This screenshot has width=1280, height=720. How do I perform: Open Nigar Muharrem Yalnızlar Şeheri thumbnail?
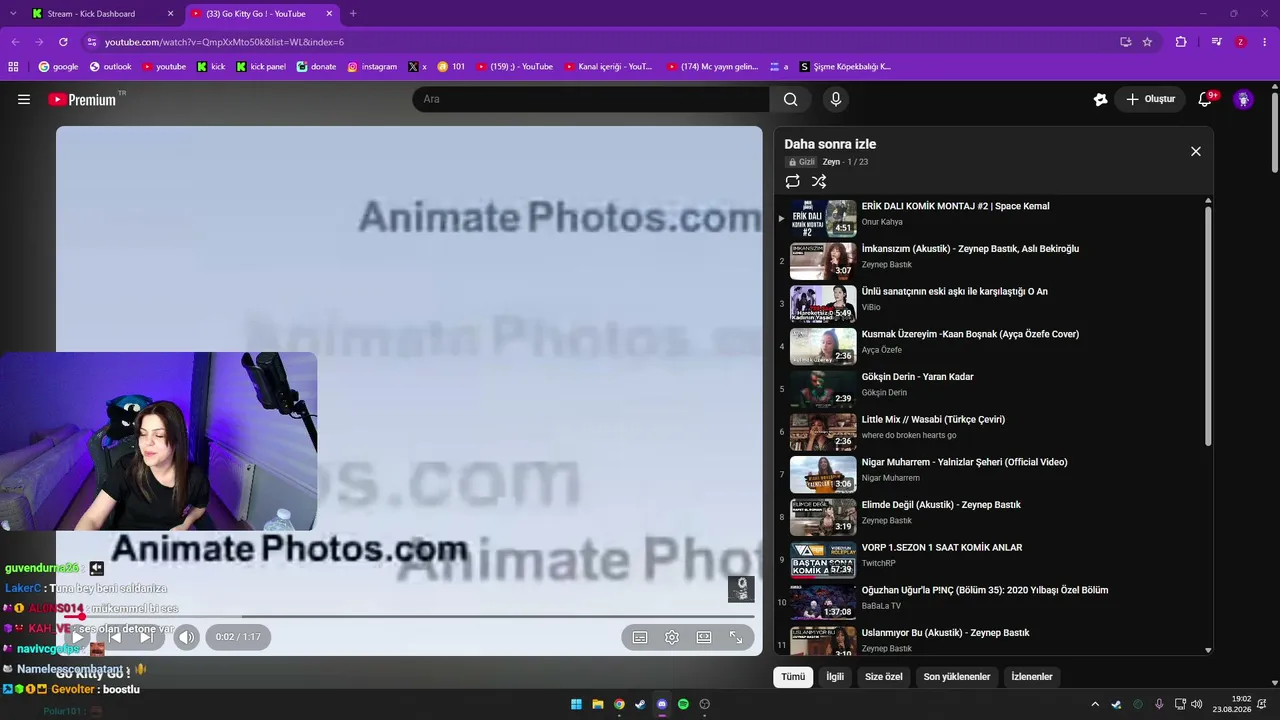[x=823, y=475]
